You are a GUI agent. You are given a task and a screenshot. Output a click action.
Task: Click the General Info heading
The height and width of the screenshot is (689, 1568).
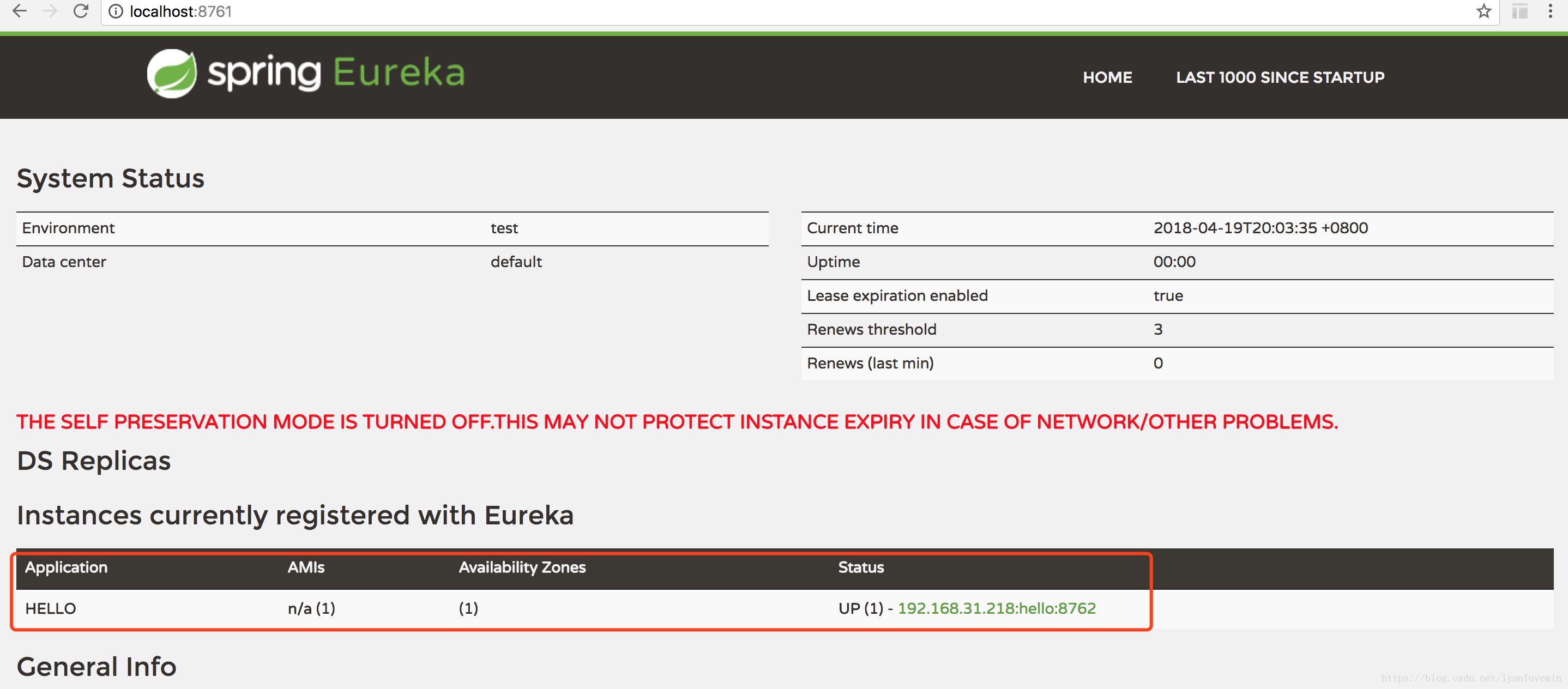click(x=96, y=667)
